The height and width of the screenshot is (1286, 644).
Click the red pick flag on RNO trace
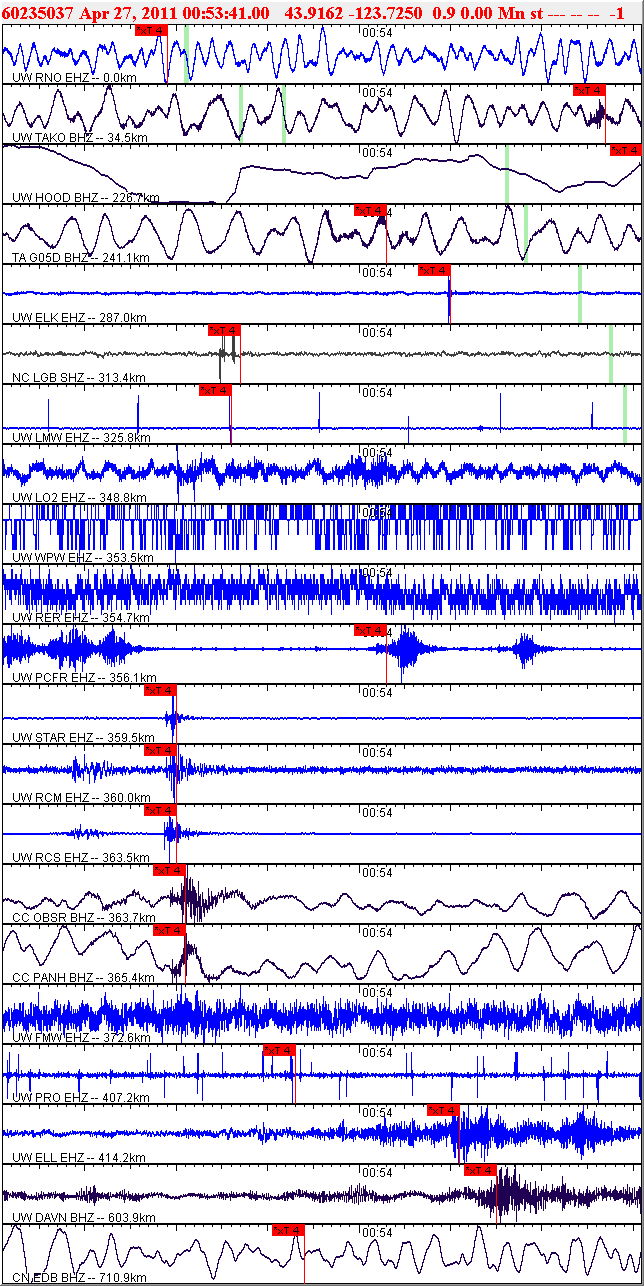point(151,31)
